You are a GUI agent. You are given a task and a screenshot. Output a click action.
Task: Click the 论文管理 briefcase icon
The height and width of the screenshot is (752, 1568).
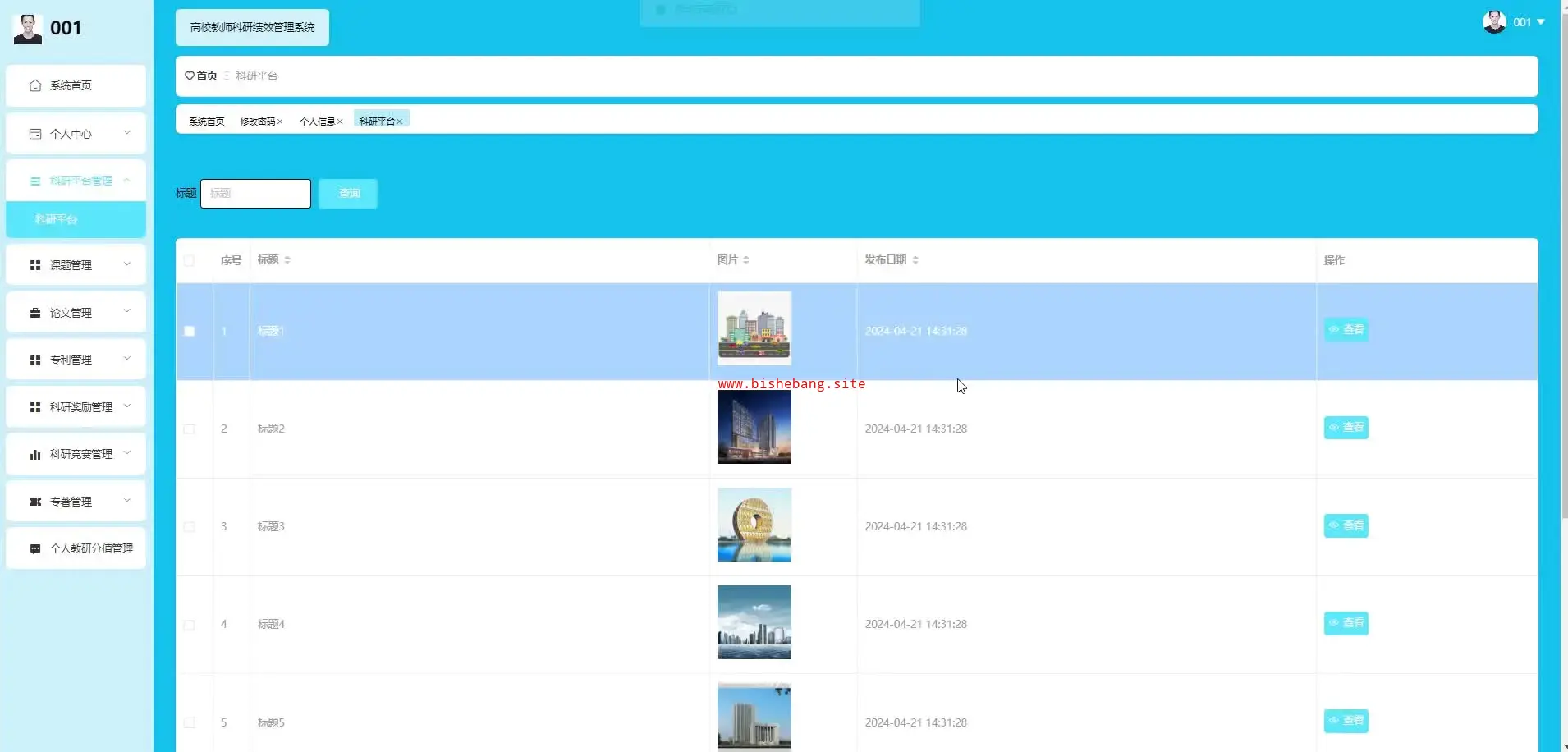[x=34, y=313]
